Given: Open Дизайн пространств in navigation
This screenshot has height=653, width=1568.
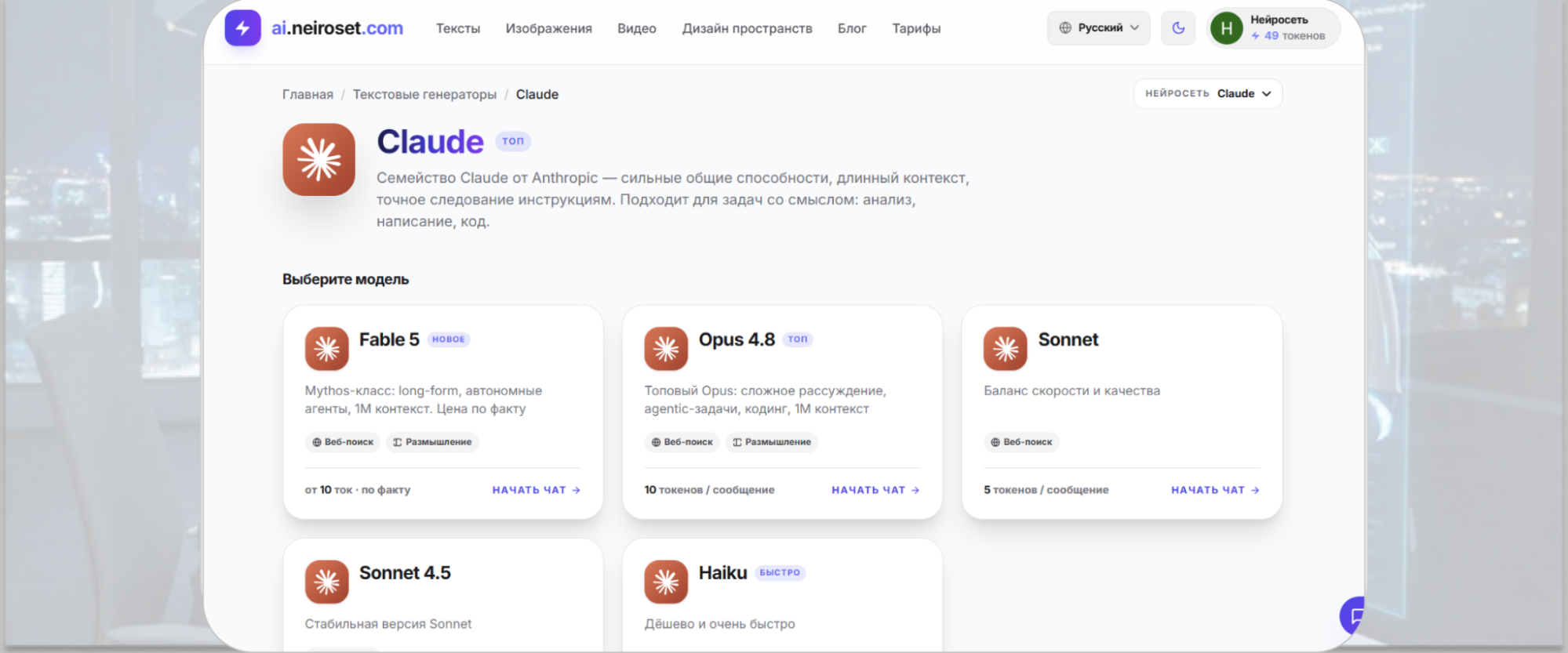Looking at the screenshot, I should (x=748, y=28).
